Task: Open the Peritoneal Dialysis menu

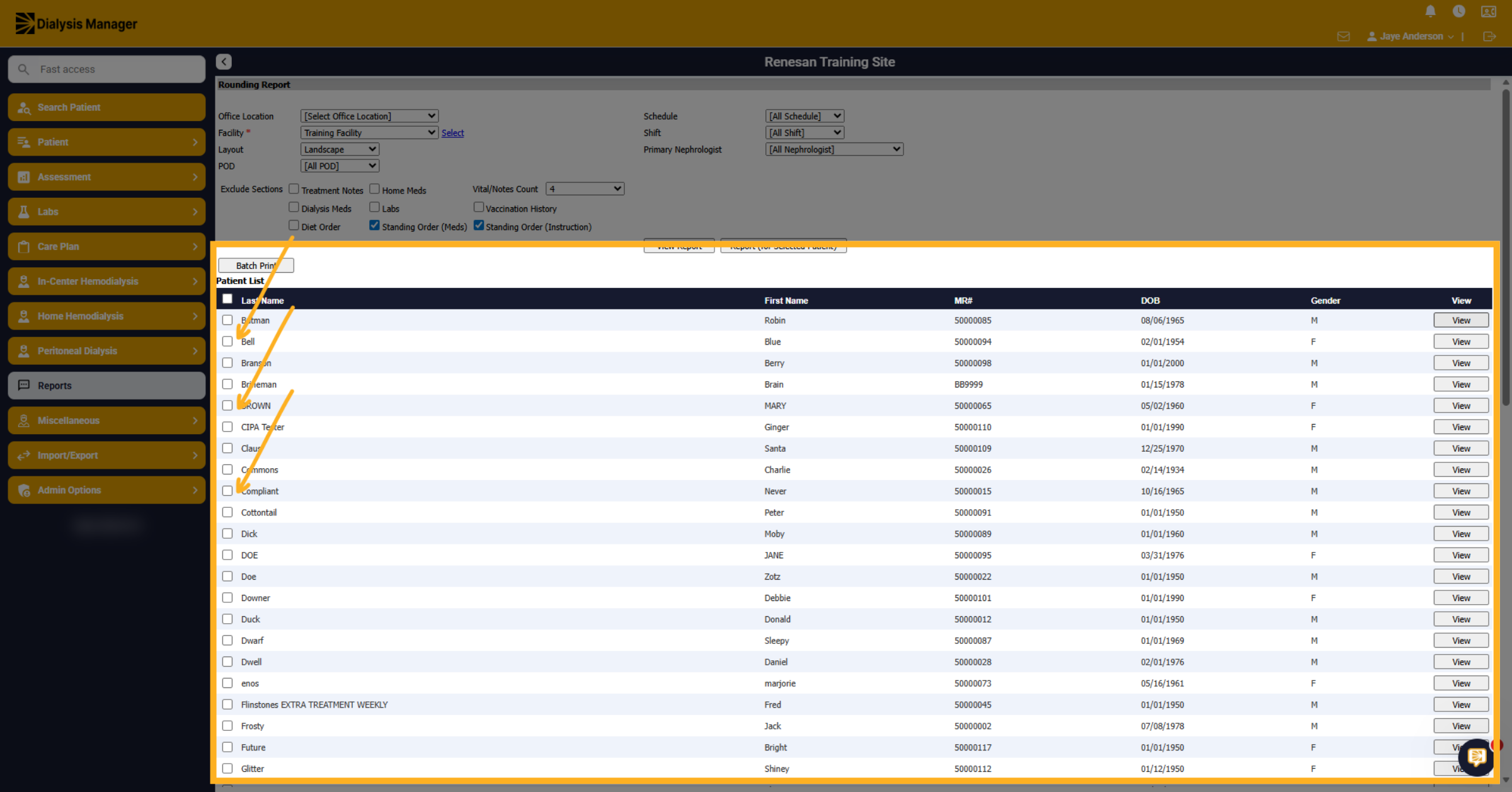Action: pyautogui.click(x=106, y=351)
